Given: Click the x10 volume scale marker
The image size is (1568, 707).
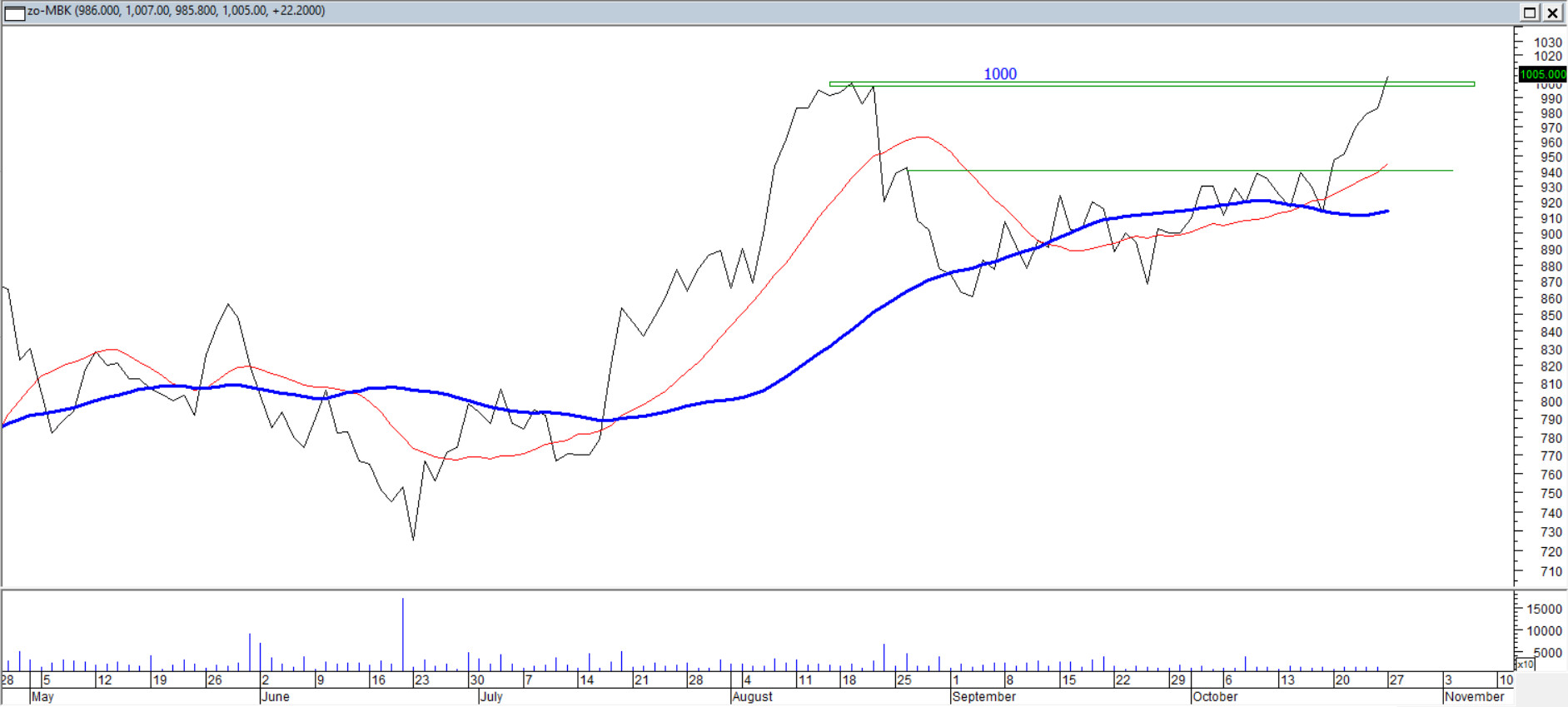Looking at the screenshot, I should 1525,665.
